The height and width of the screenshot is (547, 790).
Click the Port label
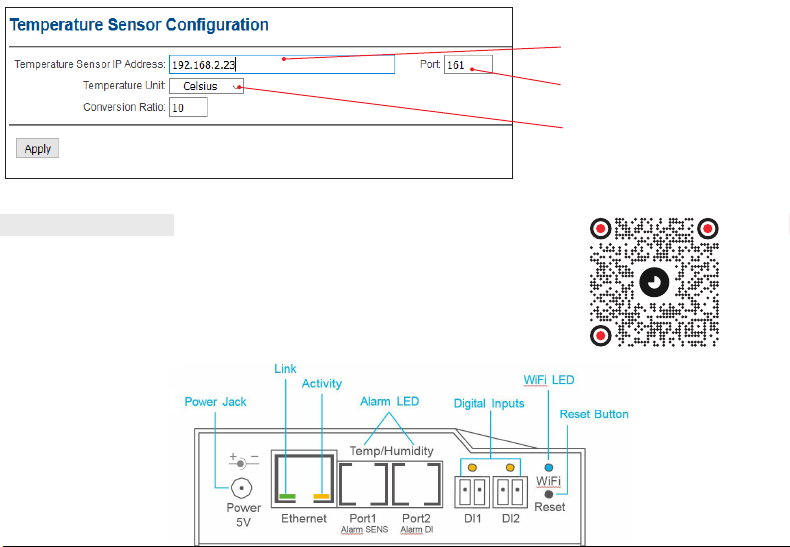[x=430, y=64]
